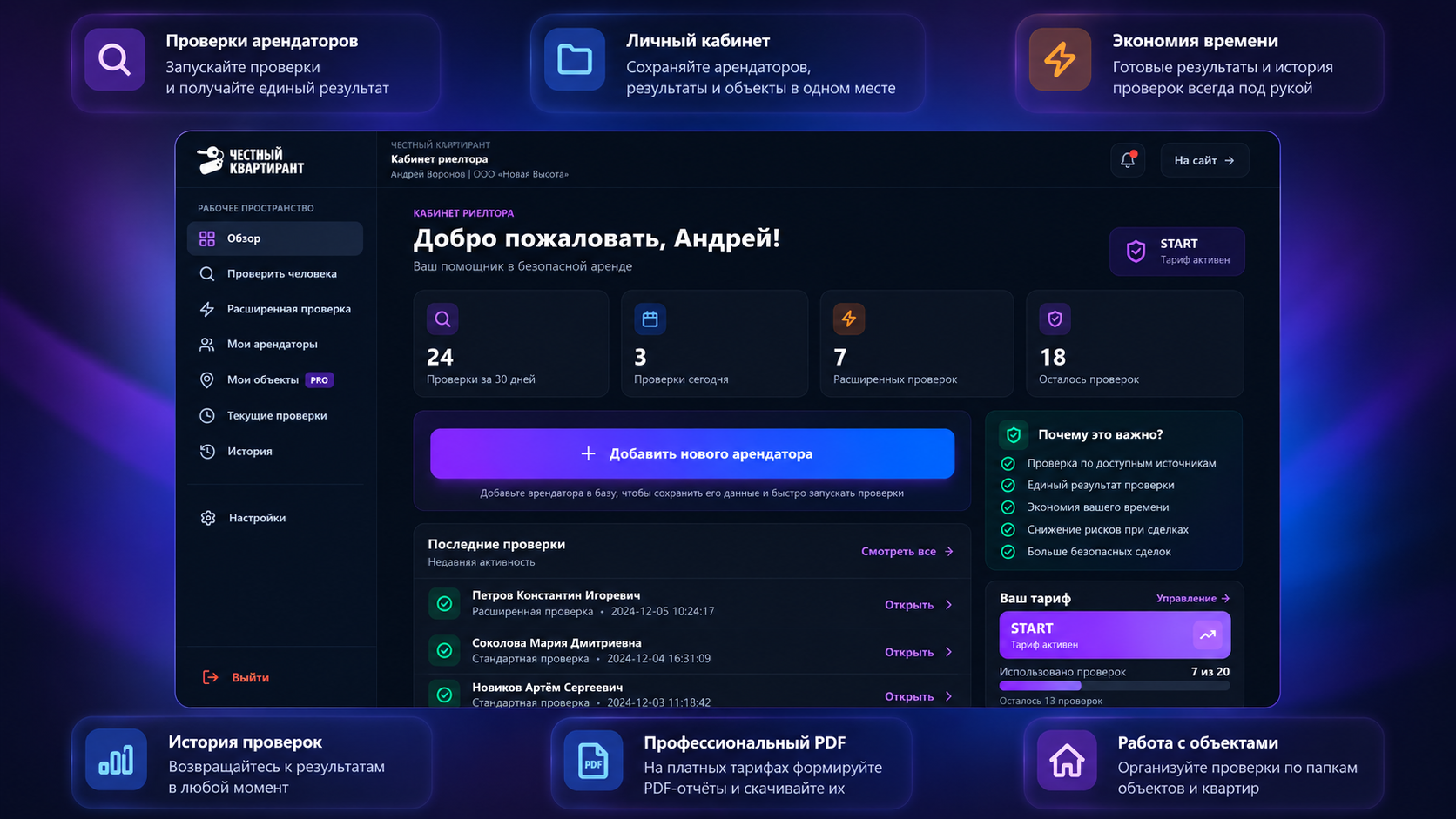Click the calendar icon above Проверки сегодня
Screen dimensions: 1456x819
click(x=650, y=319)
